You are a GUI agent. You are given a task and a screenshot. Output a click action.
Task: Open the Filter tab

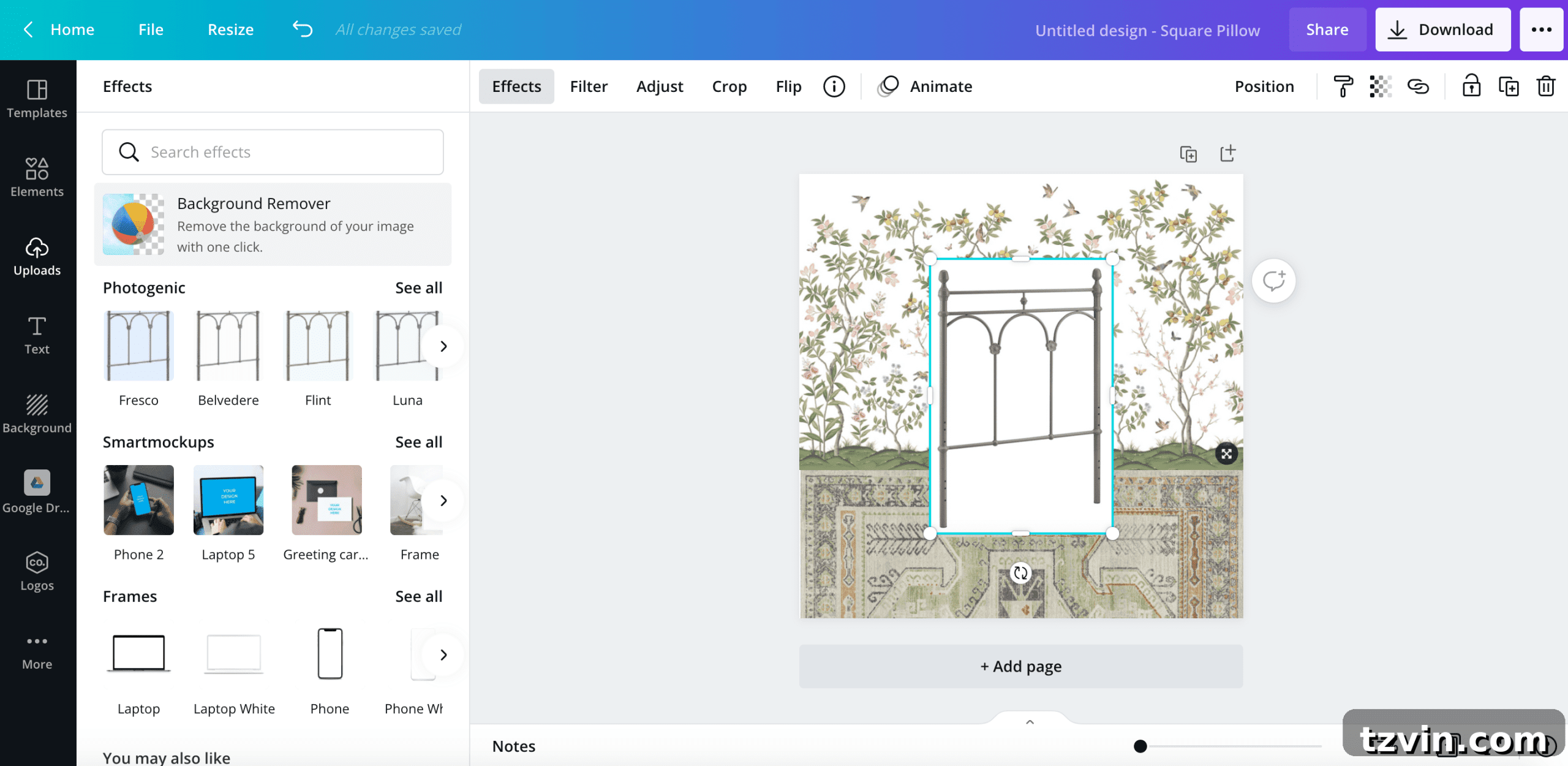[x=589, y=86]
